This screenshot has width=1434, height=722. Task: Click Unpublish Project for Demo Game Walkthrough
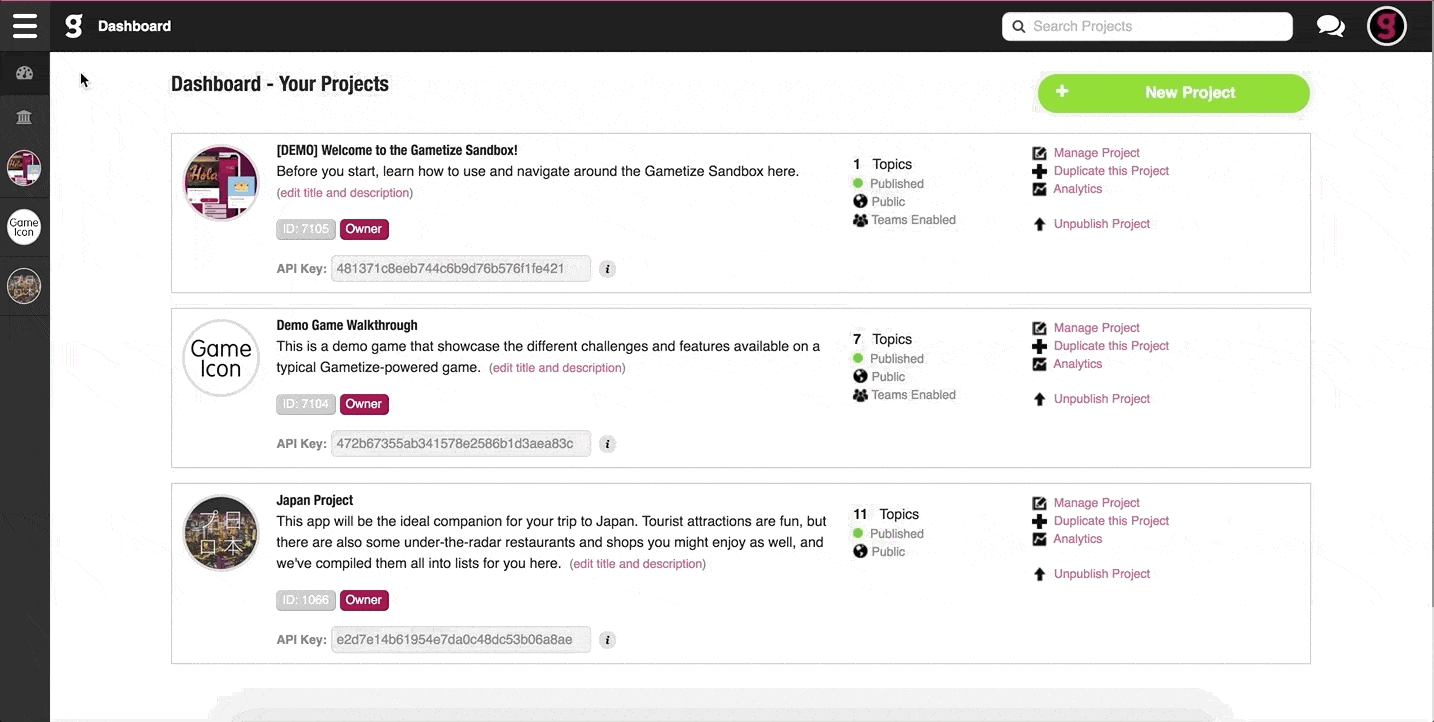click(x=1102, y=399)
